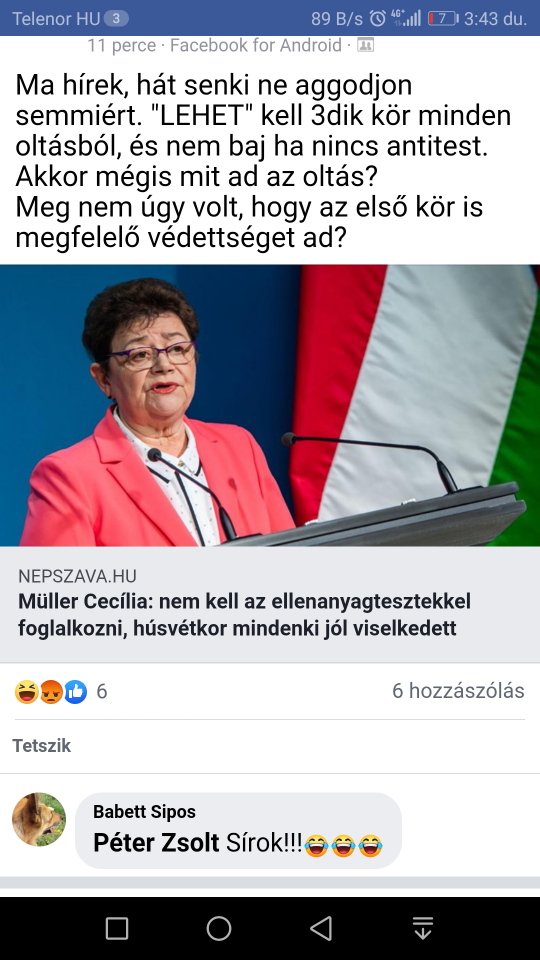Image resolution: width=540 pixels, height=960 pixels.
Task: Tap the angry reaction emoji
Action: coord(51,692)
